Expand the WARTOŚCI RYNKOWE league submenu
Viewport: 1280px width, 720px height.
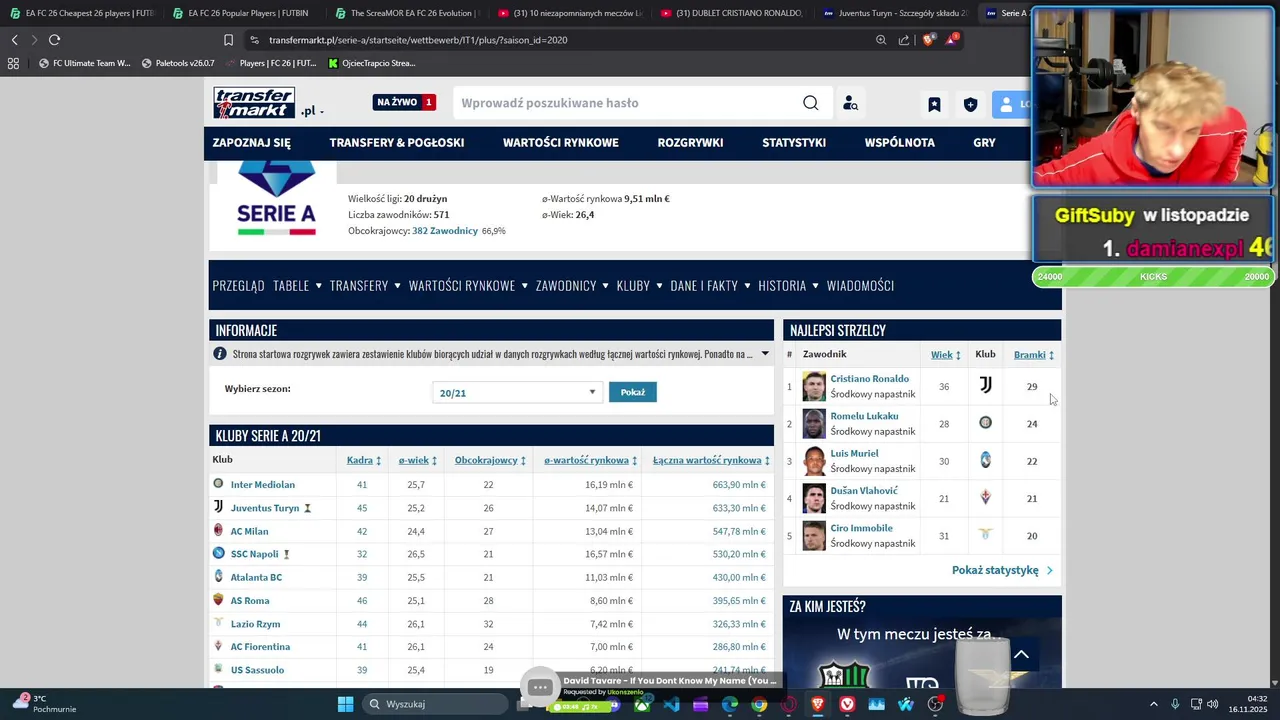tap(524, 285)
